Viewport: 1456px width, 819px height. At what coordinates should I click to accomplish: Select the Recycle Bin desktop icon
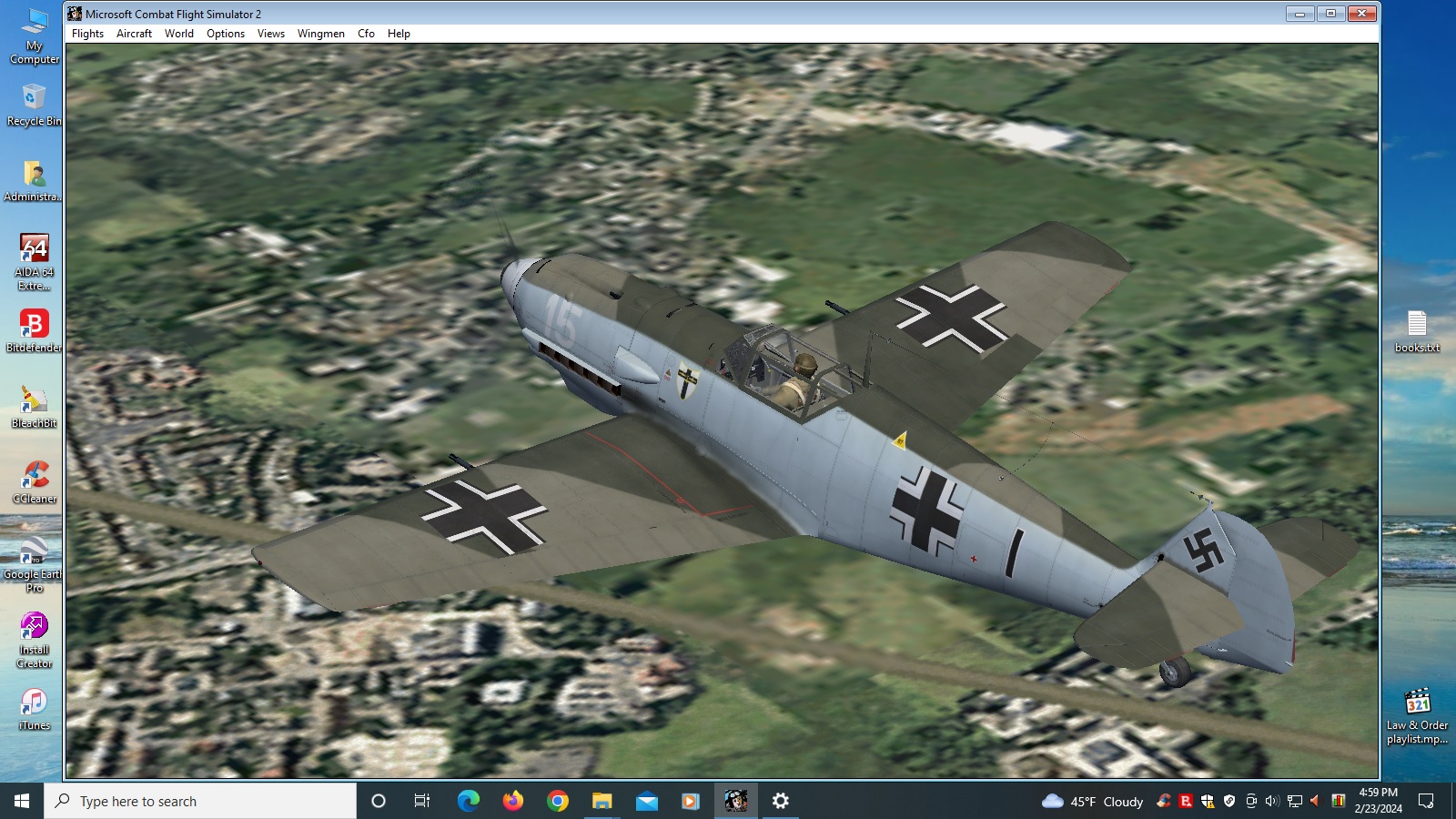[x=34, y=105]
